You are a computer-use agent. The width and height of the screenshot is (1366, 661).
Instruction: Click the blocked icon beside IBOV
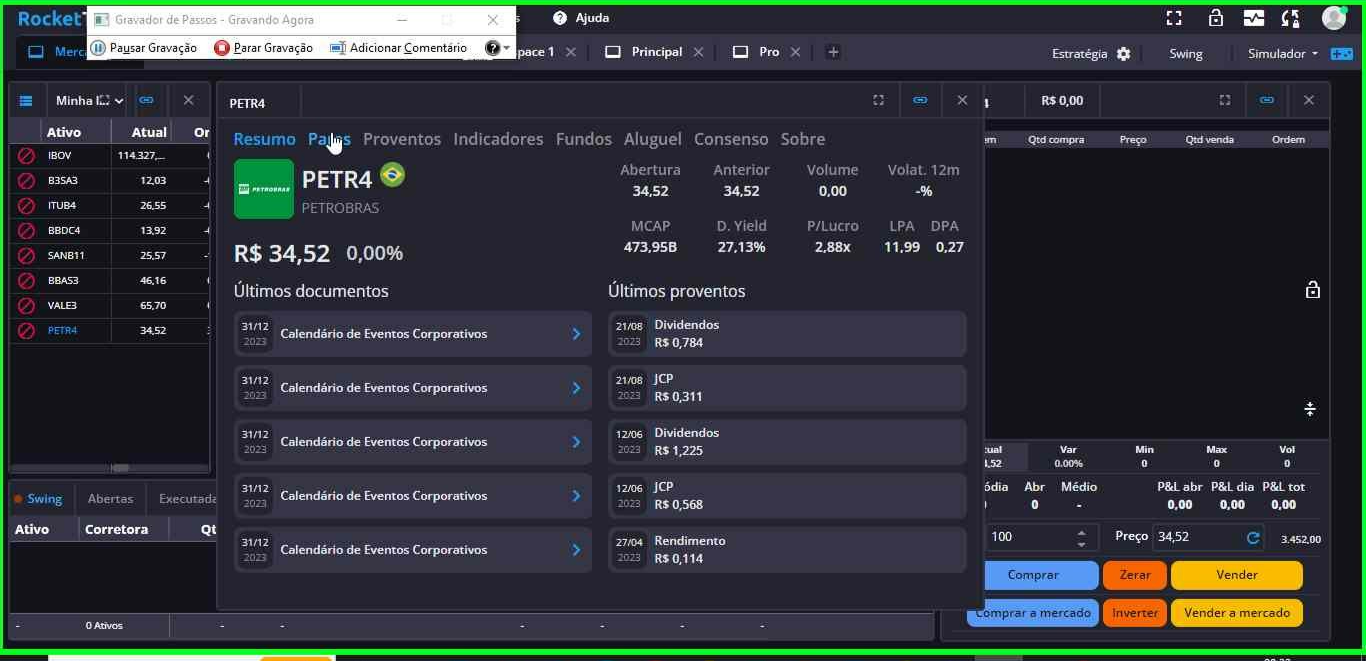pos(27,156)
